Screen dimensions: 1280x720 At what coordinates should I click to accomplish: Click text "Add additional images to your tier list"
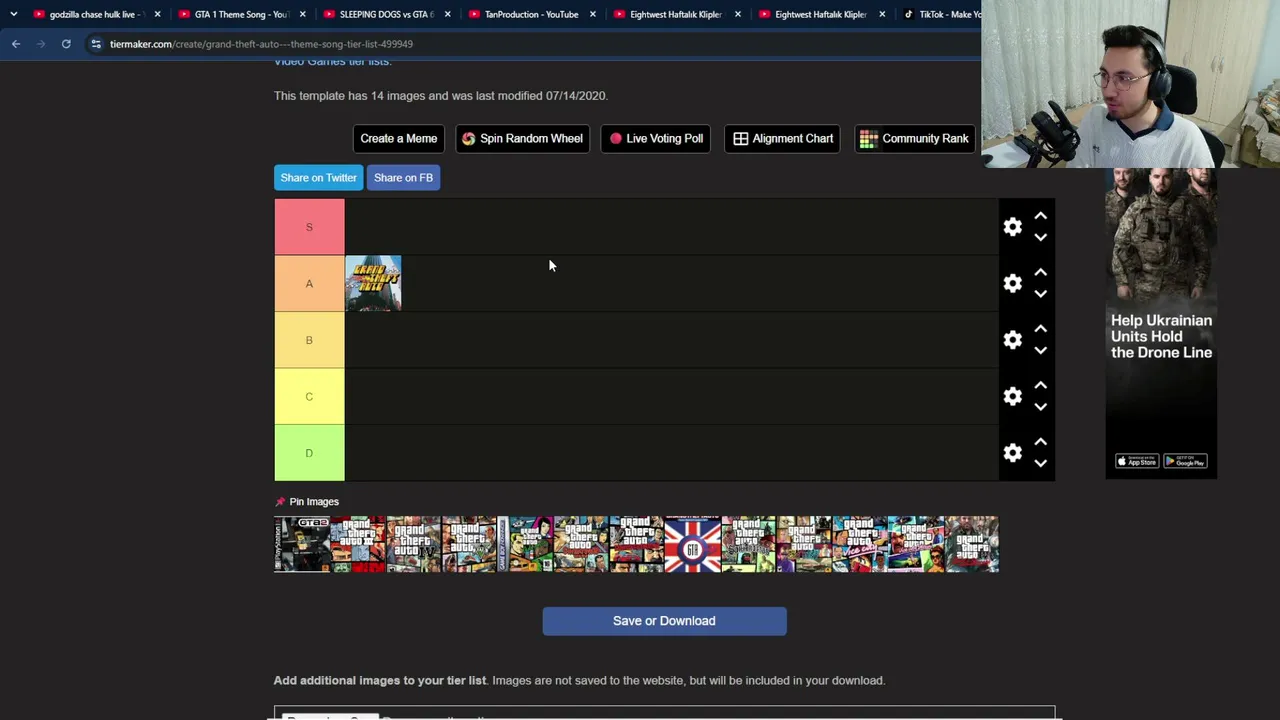pos(380,681)
